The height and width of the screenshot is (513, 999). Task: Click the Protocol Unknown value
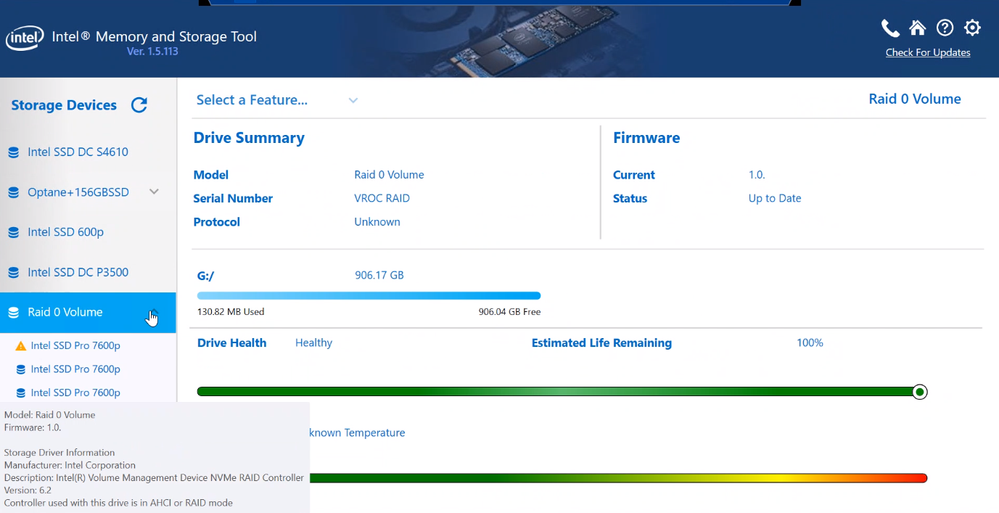(377, 222)
